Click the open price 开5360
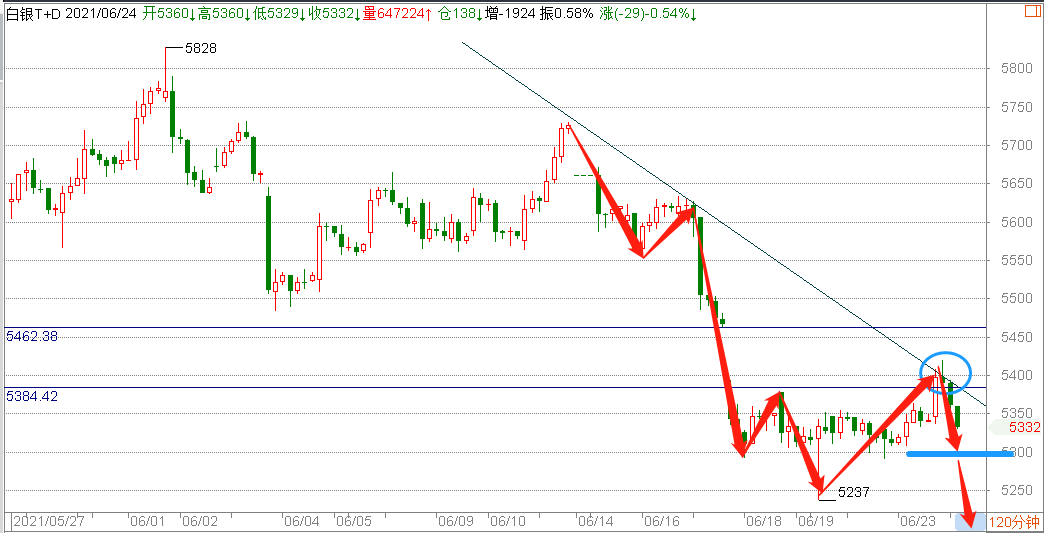This screenshot has width=1044, height=533. coord(166,14)
